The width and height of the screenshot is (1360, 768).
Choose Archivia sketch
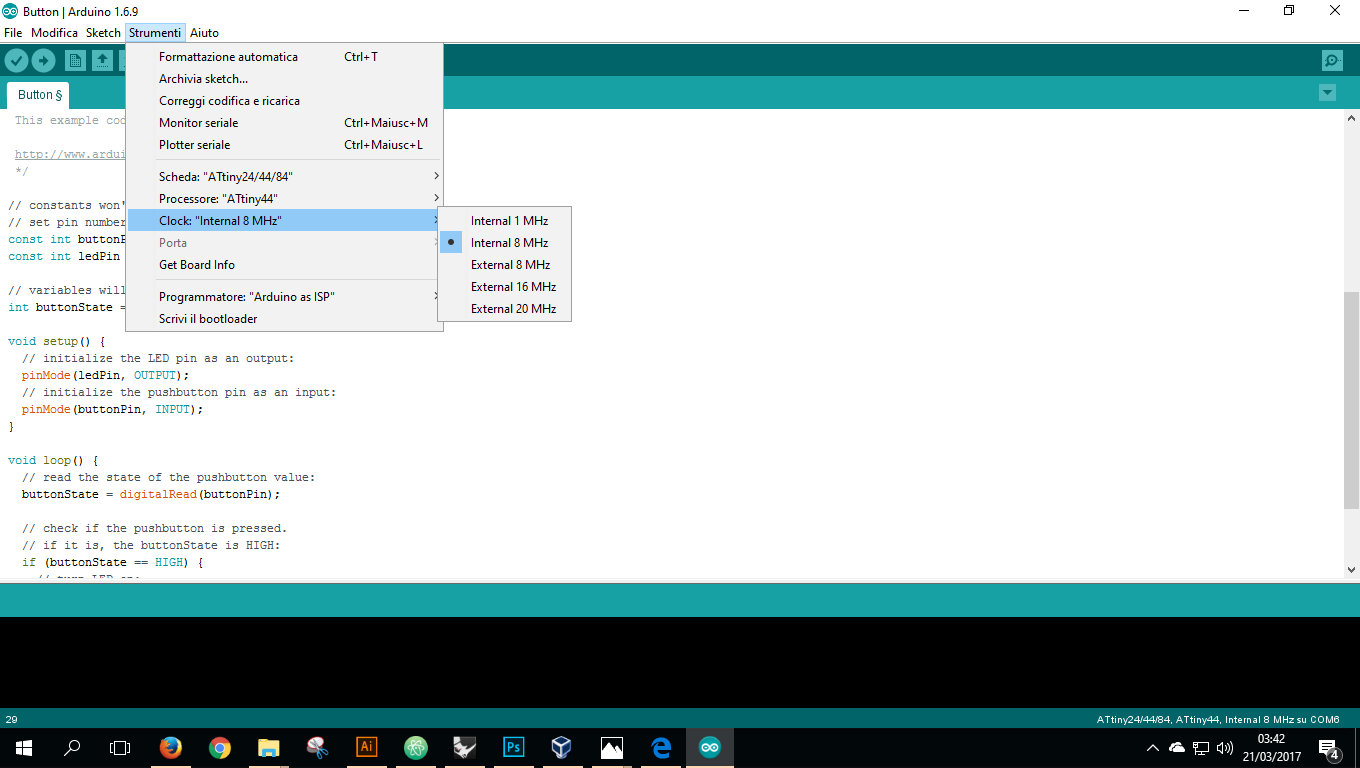[x=284, y=79]
